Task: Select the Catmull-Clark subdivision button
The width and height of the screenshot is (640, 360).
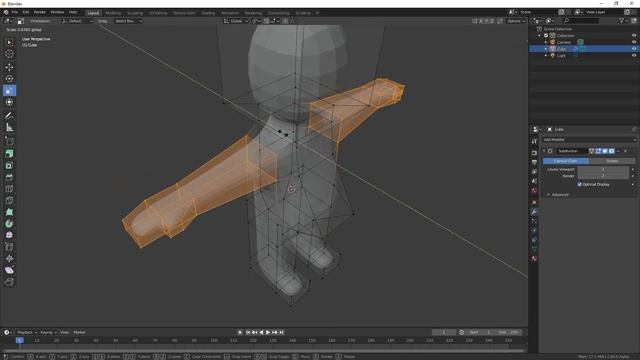Action: point(566,161)
